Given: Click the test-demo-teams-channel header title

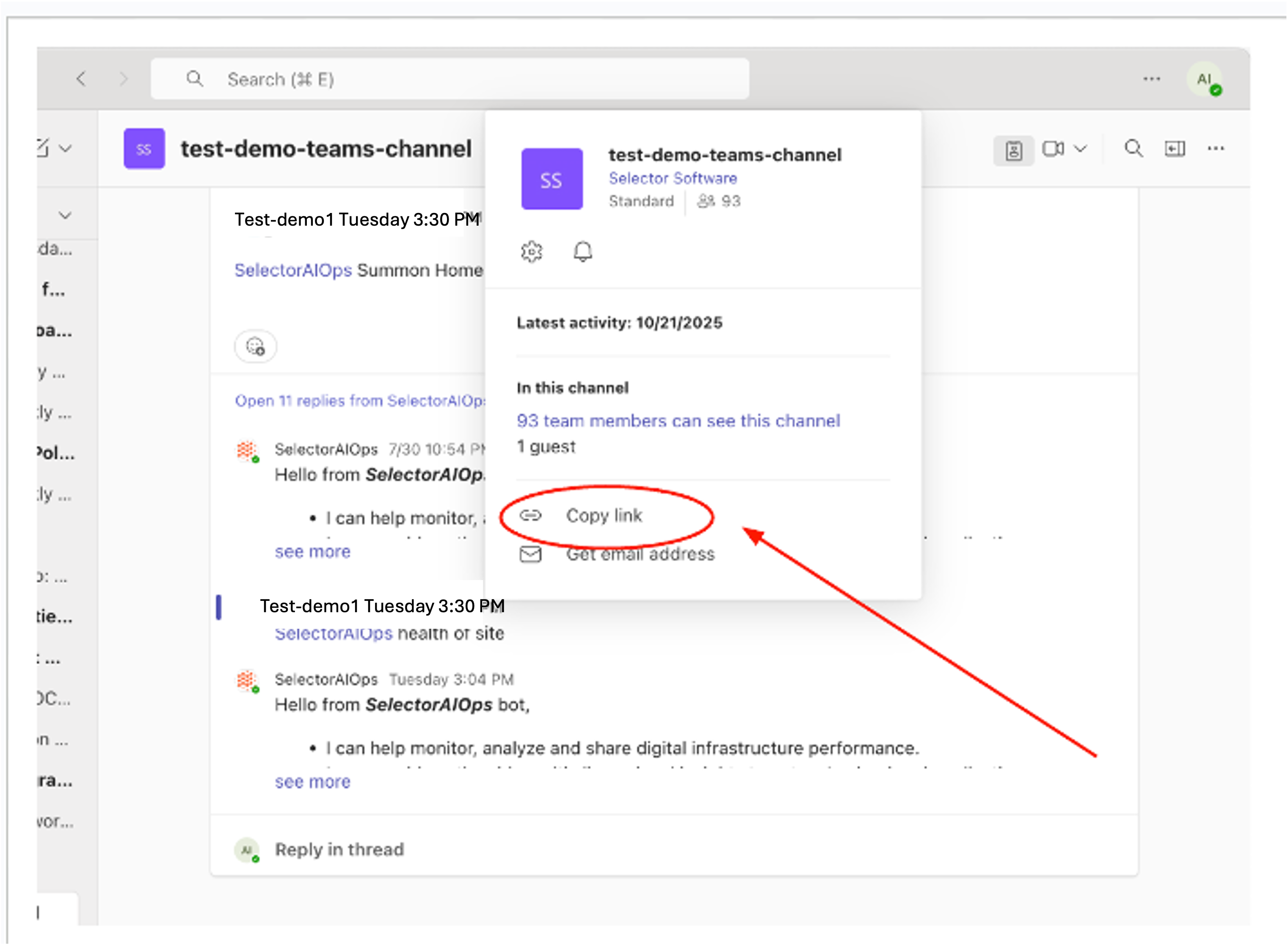Looking at the screenshot, I should click(326, 149).
